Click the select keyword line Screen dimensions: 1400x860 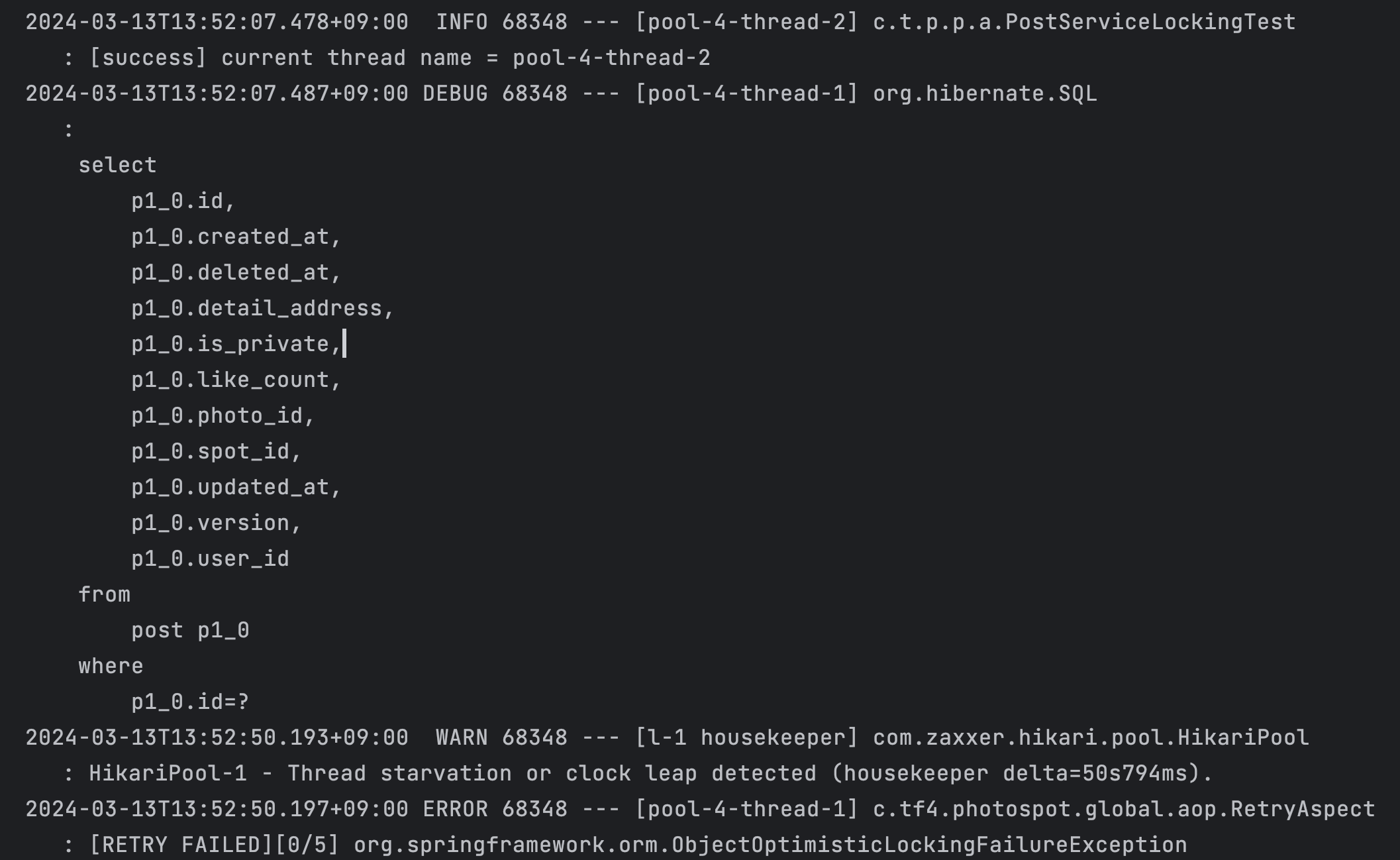pos(117,165)
